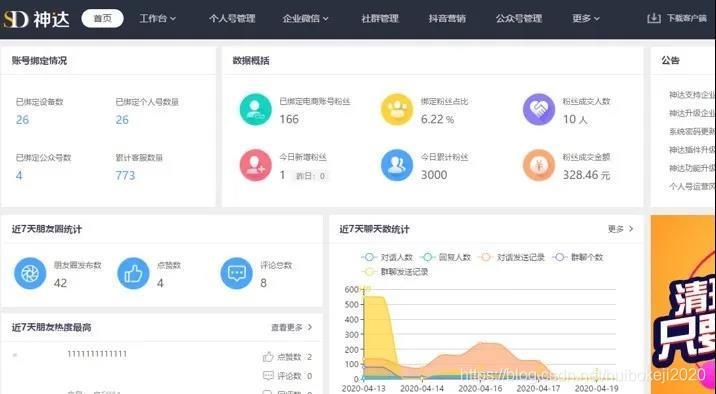Click the camera shutter 朋友圈发布数 icon
716x394 pixels.
click(30, 273)
